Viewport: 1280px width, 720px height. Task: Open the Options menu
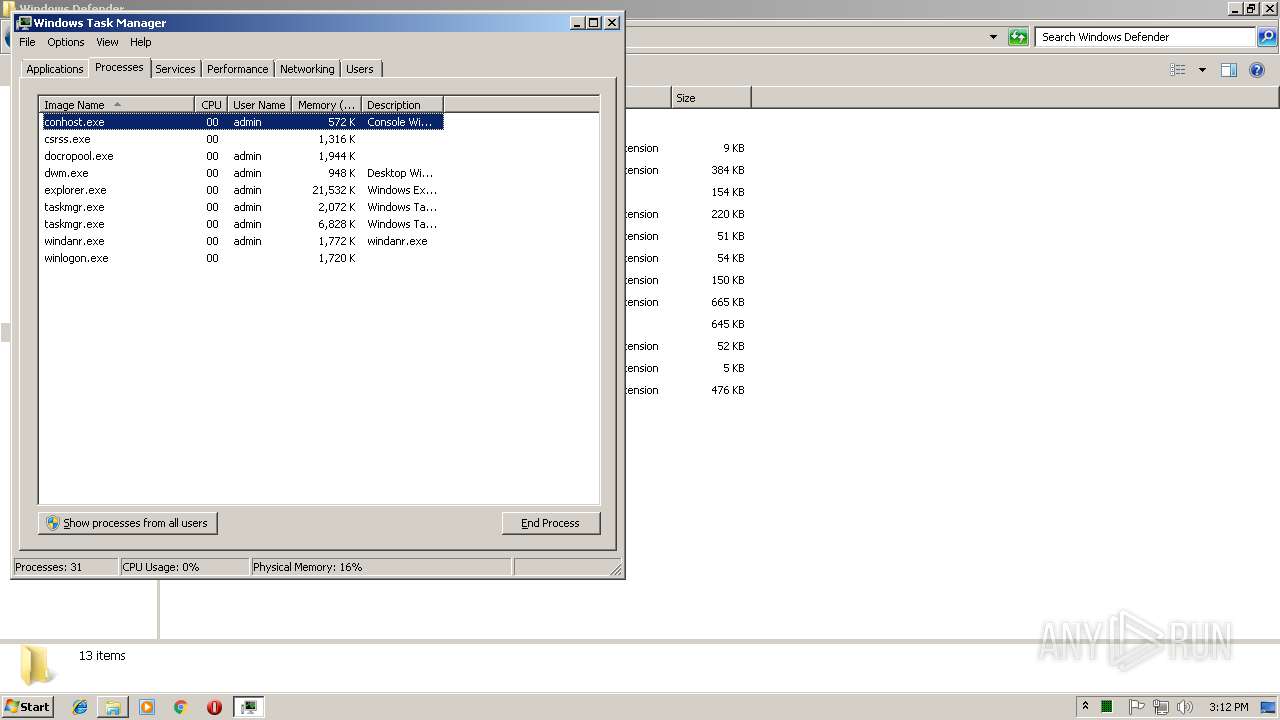pyautogui.click(x=66, y=42)
